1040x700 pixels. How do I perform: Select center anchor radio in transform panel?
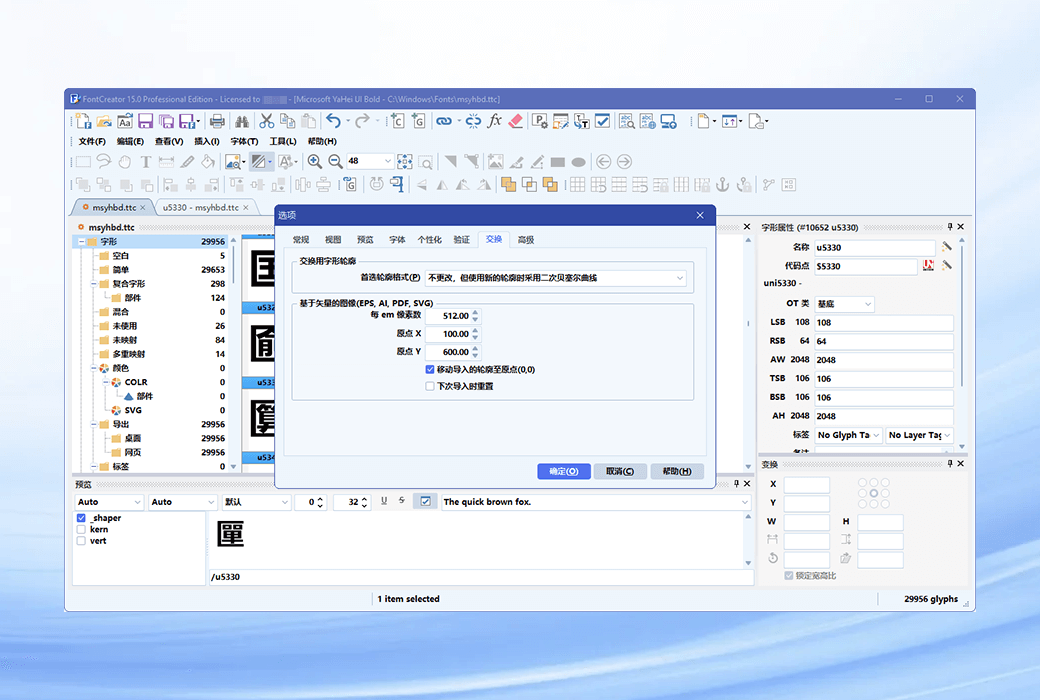point(874,493)
